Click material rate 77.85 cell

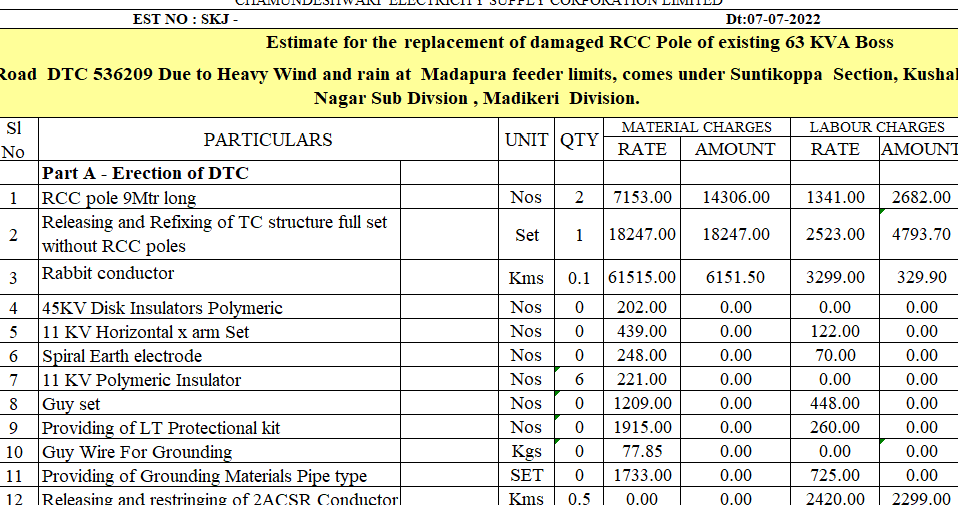642,451
